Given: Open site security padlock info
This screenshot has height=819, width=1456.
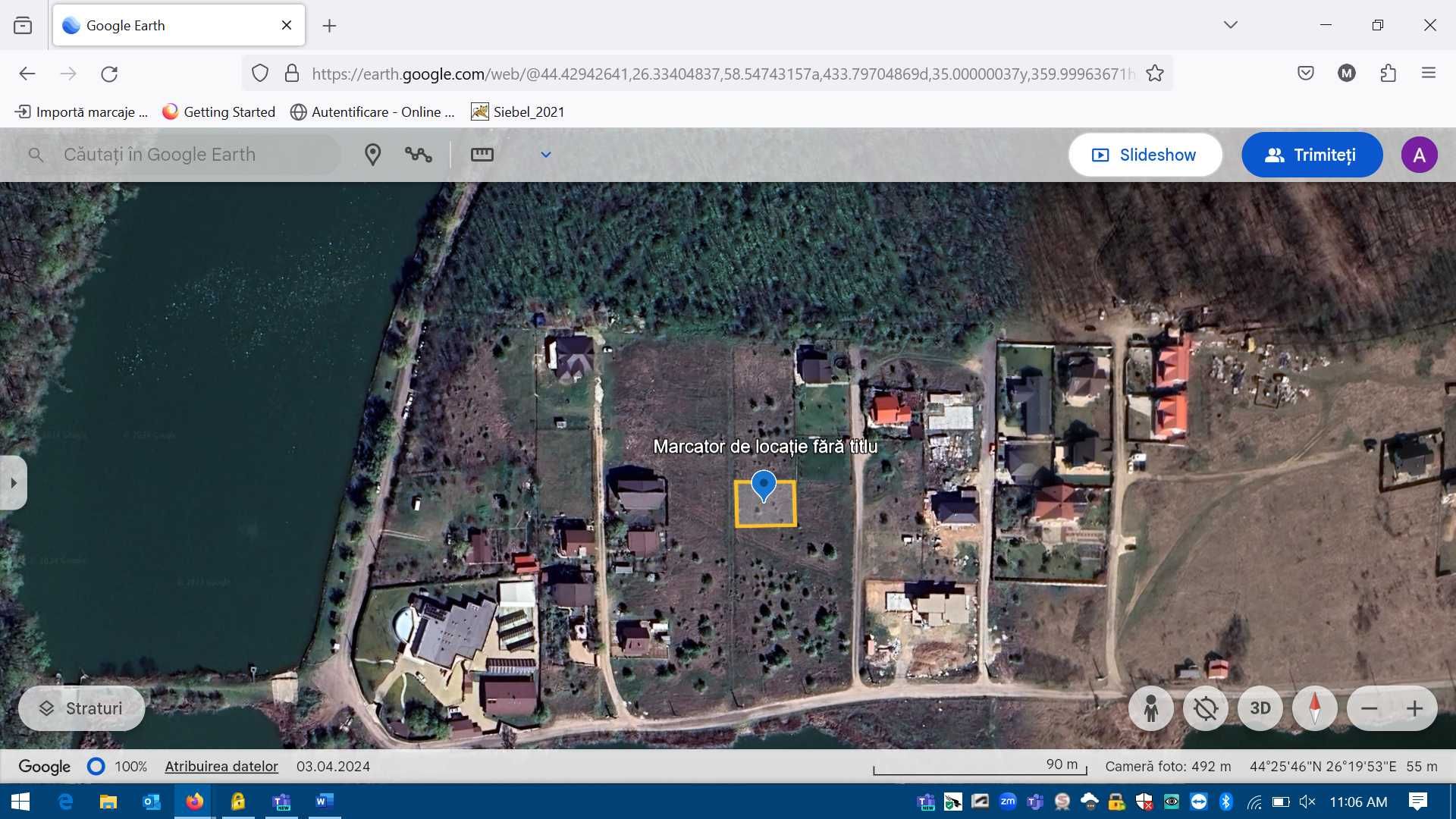Looking at the screenshot, I should (x=292, y=74).
